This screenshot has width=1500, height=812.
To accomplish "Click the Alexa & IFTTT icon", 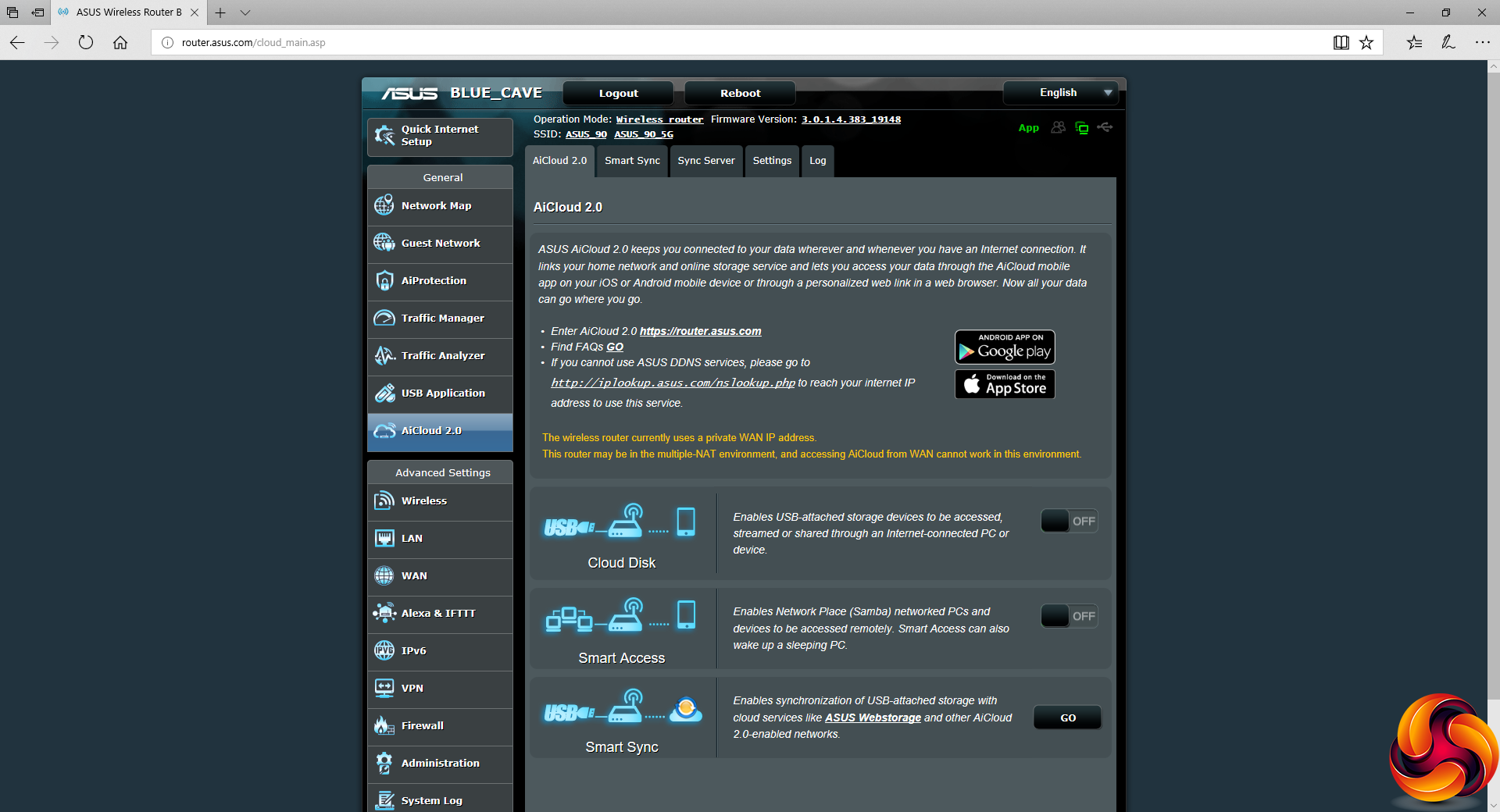I will coord(384,613).
